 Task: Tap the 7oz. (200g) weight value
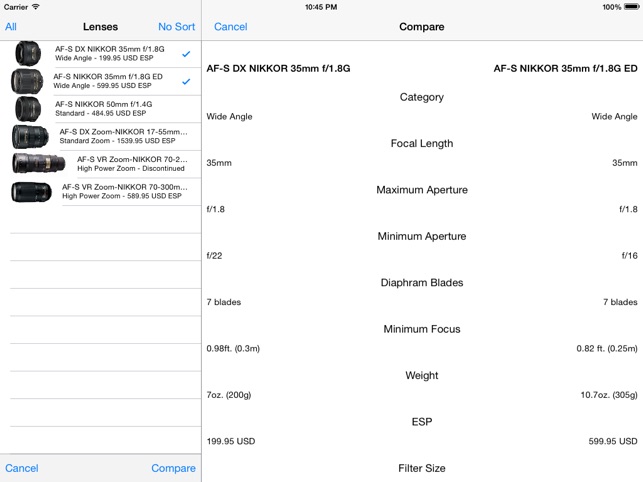click(x=228, y=395)
